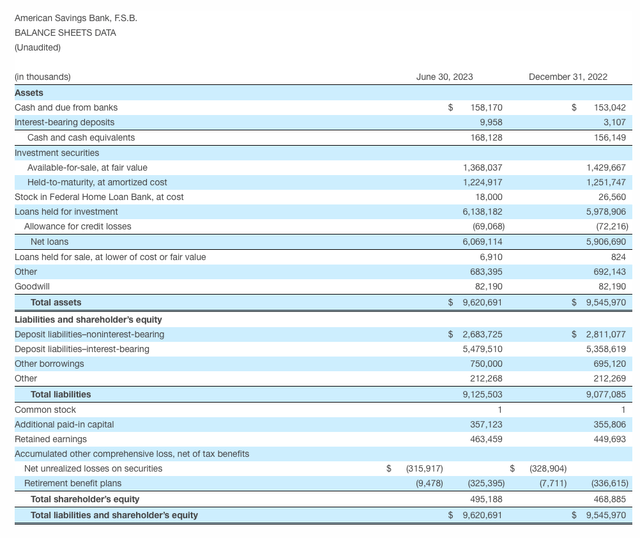Click 'Stock in Federal Home Loan Bank' label
Screen dimensions: 640x538
click(x=99, y=197)
